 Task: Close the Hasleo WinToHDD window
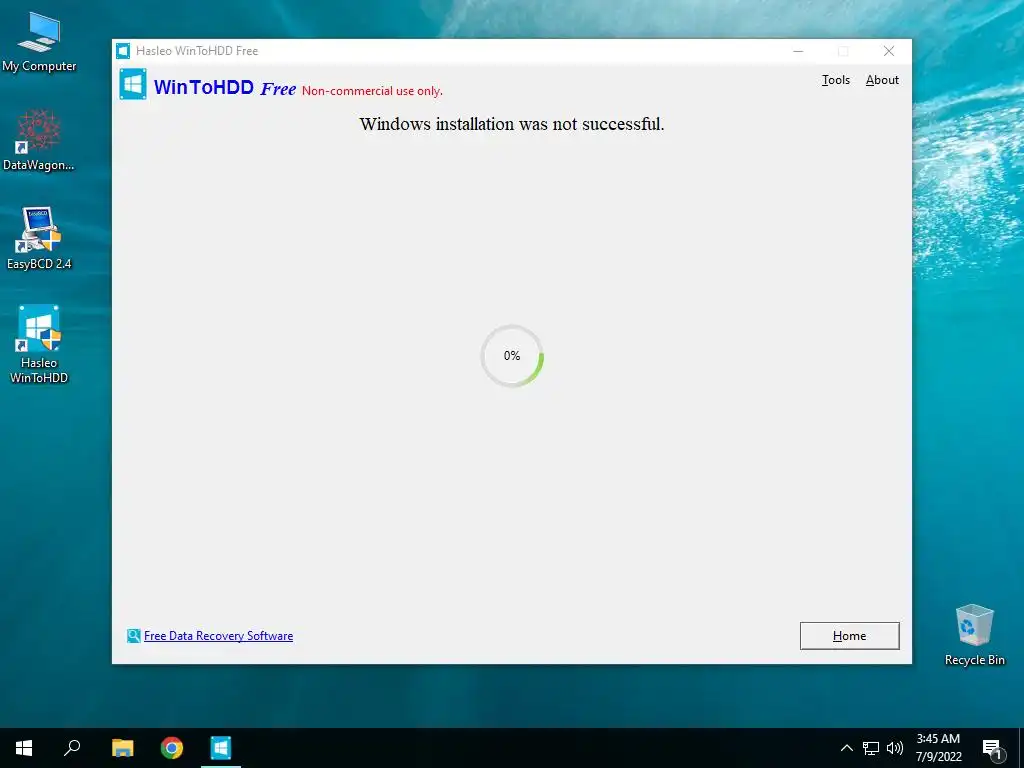[x=889, y=51]
